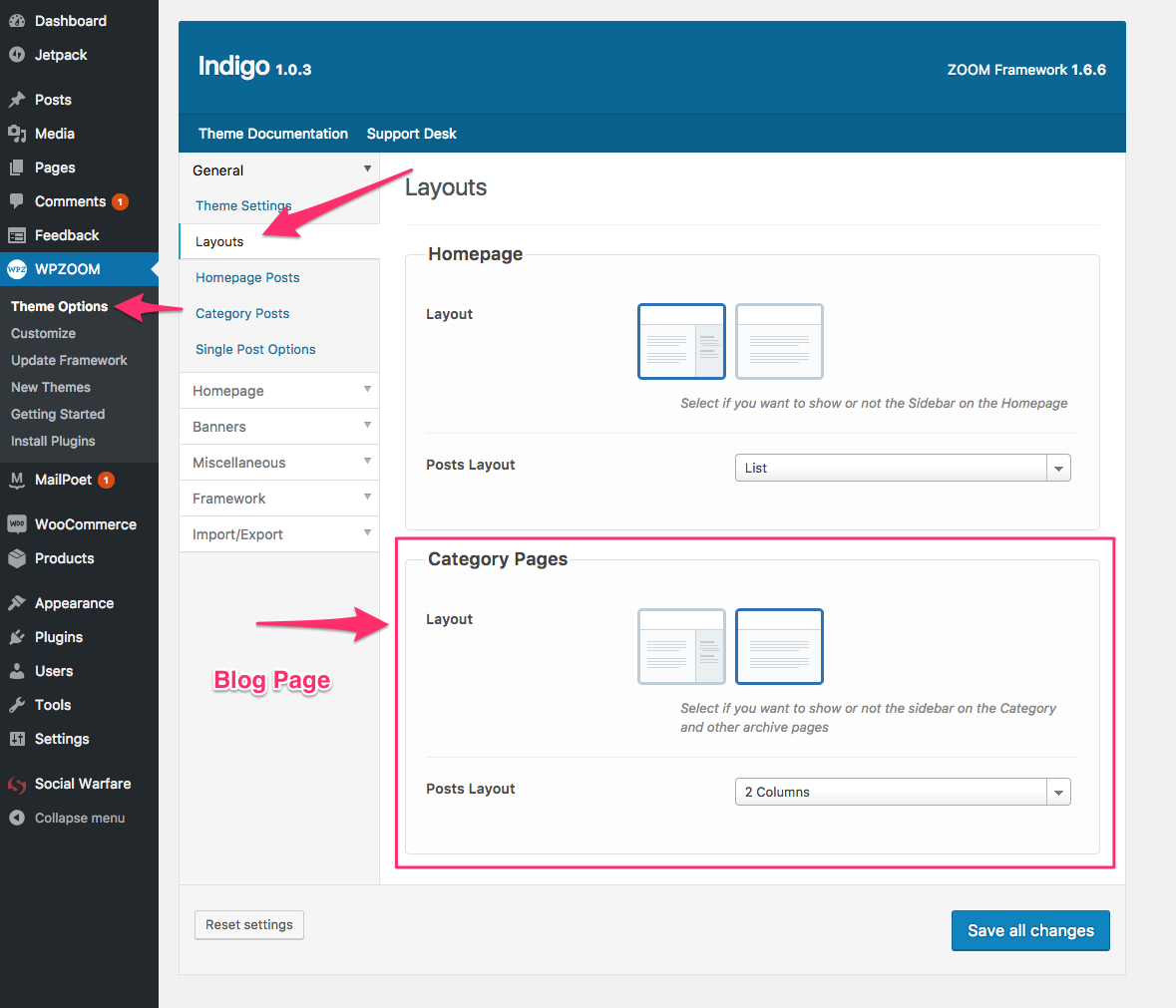Click the Media library icon
This screenshot has width=1176, height=1008.
coord(17,134)
